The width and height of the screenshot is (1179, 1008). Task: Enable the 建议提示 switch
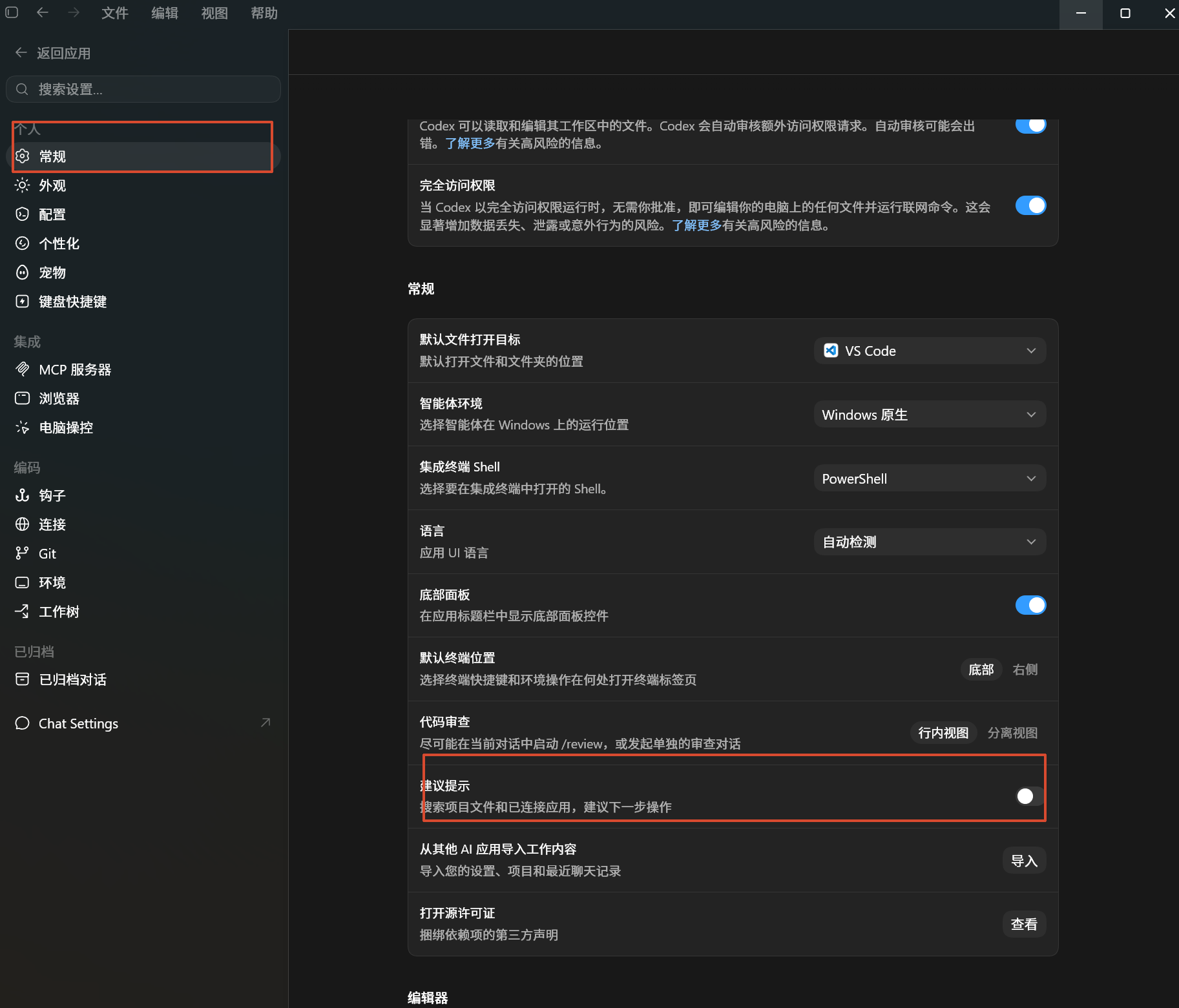click(1030, 796)
